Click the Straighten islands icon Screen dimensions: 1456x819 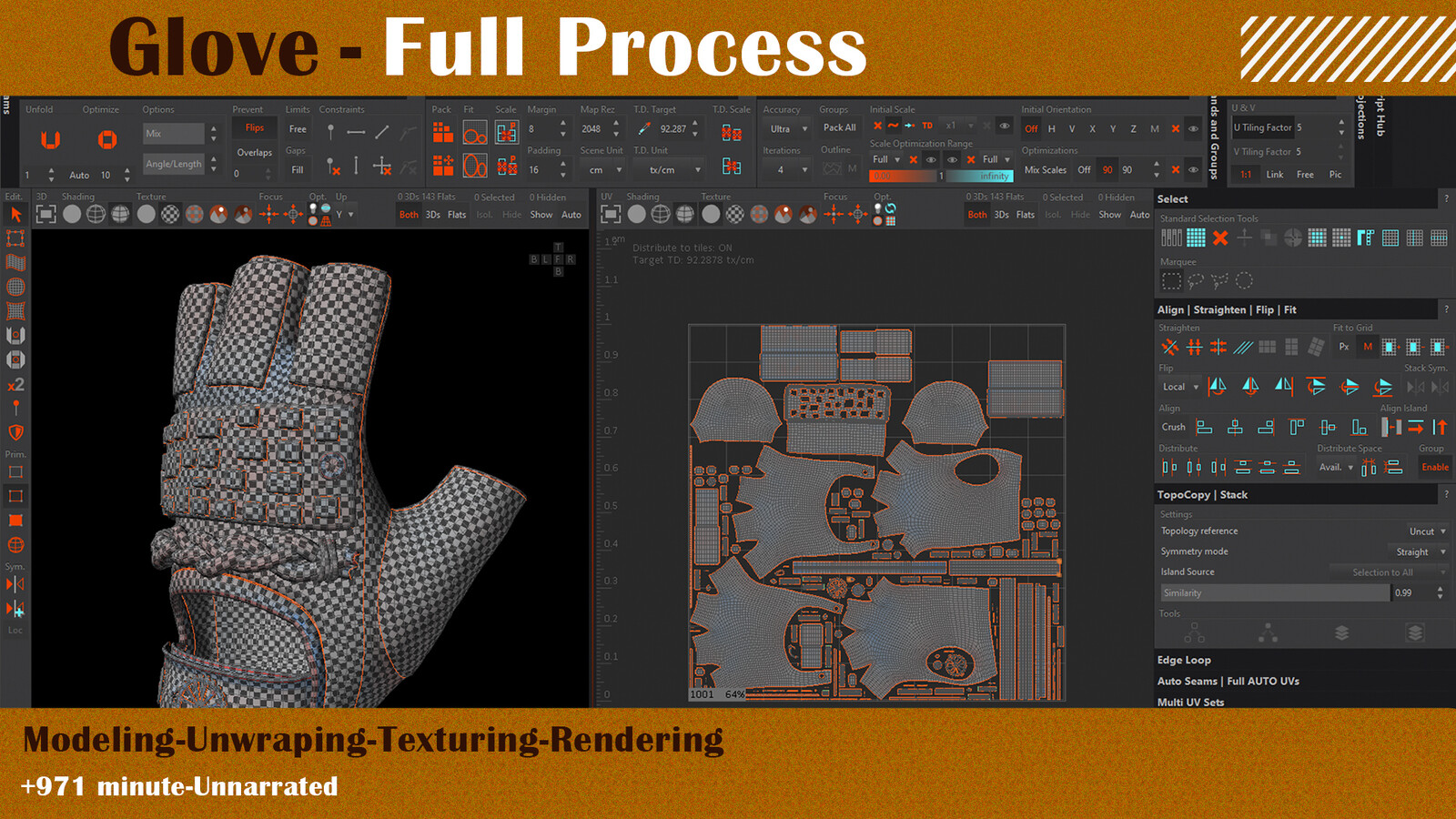click(1170, 347)
